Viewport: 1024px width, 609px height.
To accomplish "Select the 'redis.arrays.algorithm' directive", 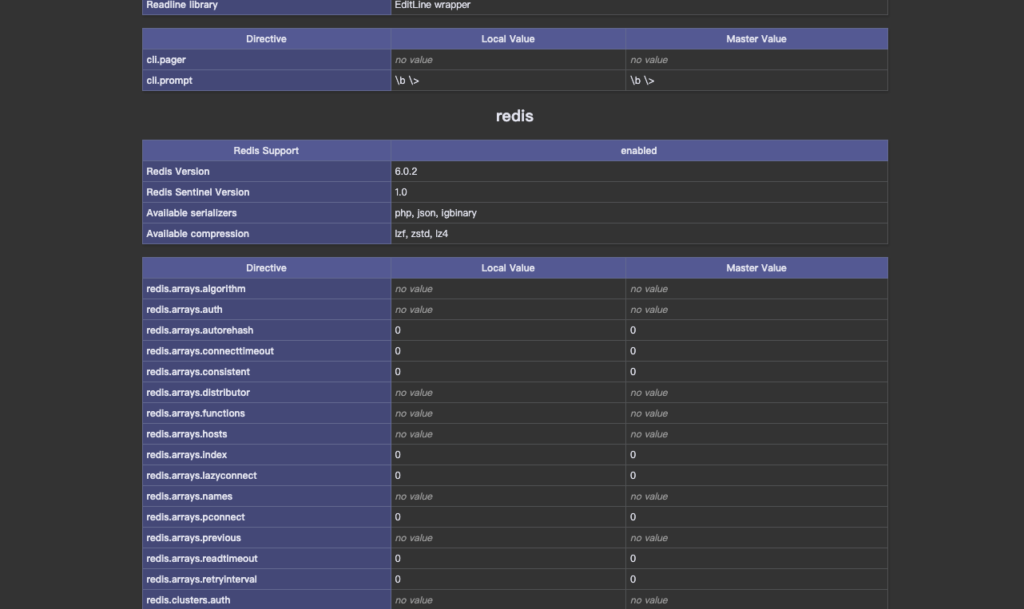I will click(196, 289).
